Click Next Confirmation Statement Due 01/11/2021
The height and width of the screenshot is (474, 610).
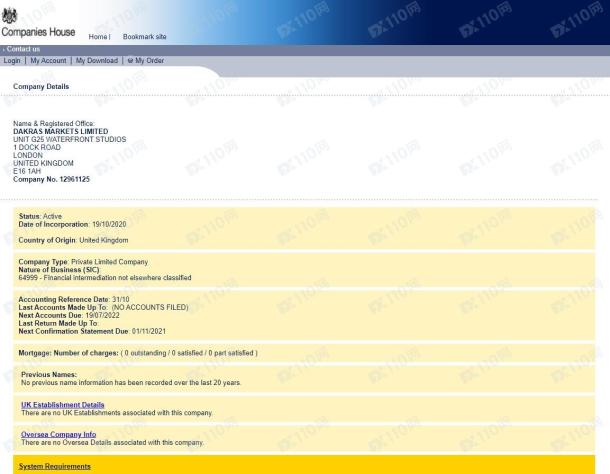click(x=92, y=332)
